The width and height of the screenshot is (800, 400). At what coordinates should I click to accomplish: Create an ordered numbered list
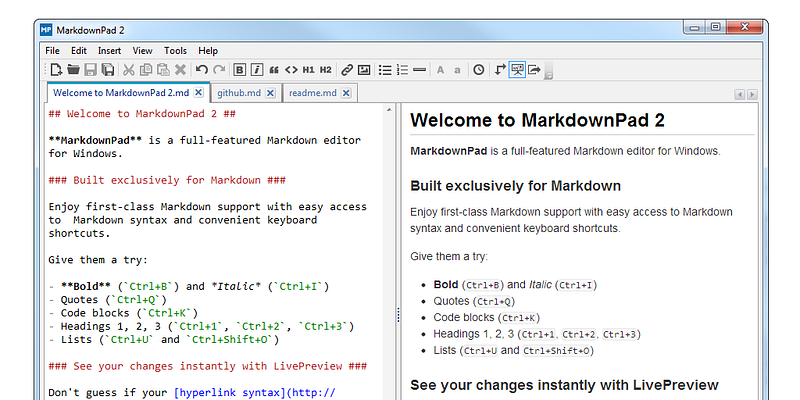403,70
